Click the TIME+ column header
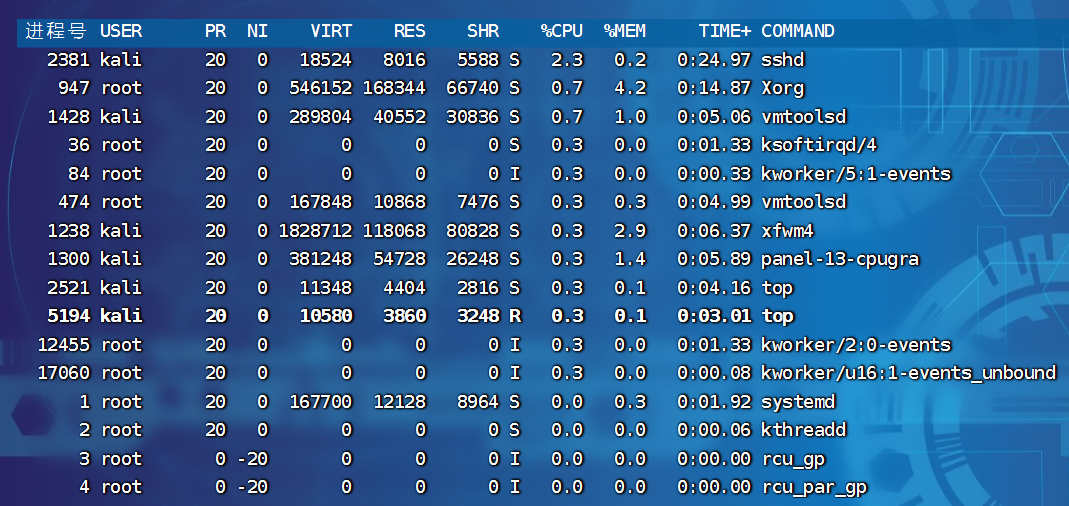Viewport: 1069px width, 506px height. pos(725,31)
